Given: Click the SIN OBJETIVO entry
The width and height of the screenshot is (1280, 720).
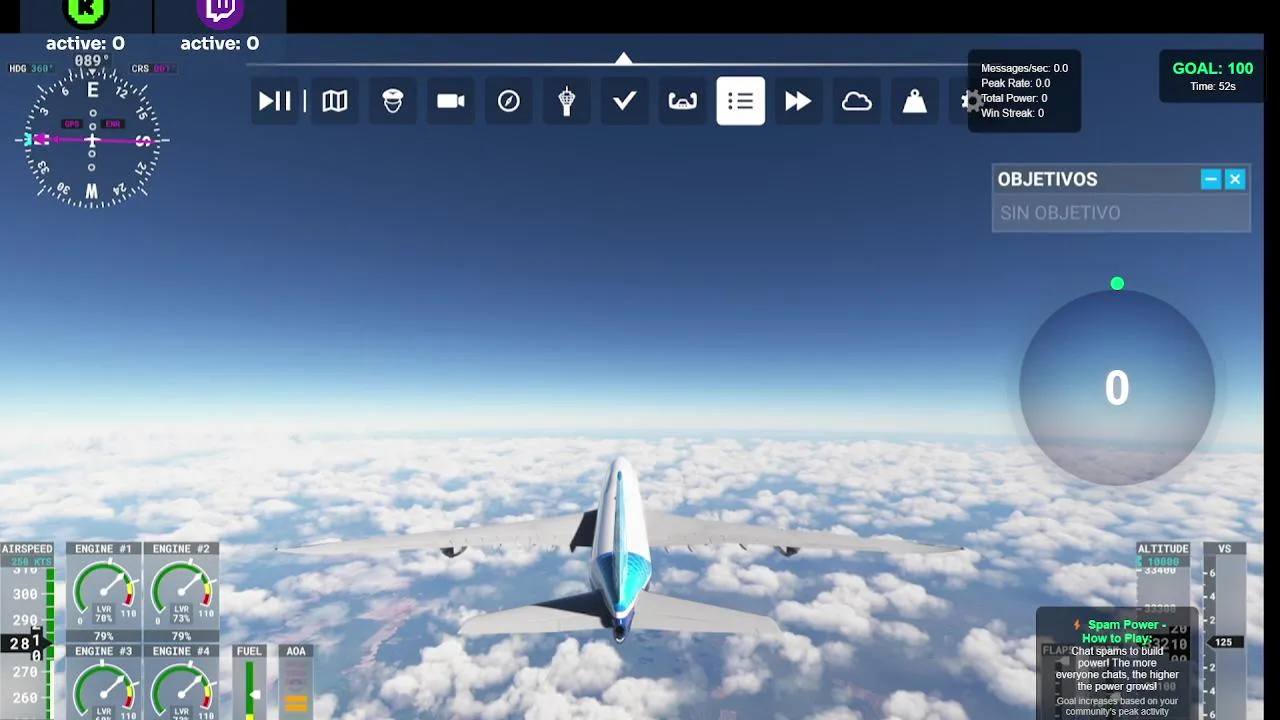Looking at the screenshot, I should 1121,213.
